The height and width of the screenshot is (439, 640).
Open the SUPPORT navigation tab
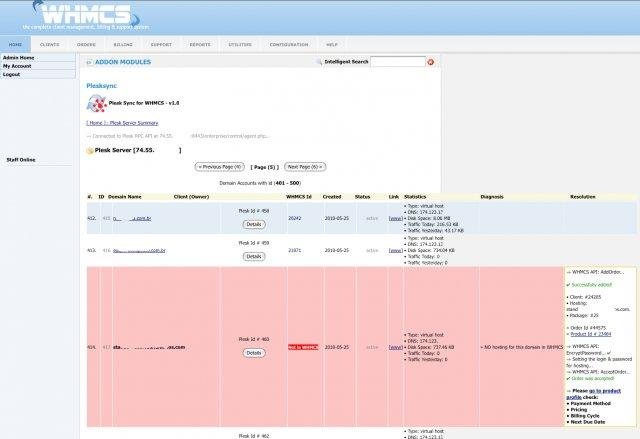click(x=161, y=44)
